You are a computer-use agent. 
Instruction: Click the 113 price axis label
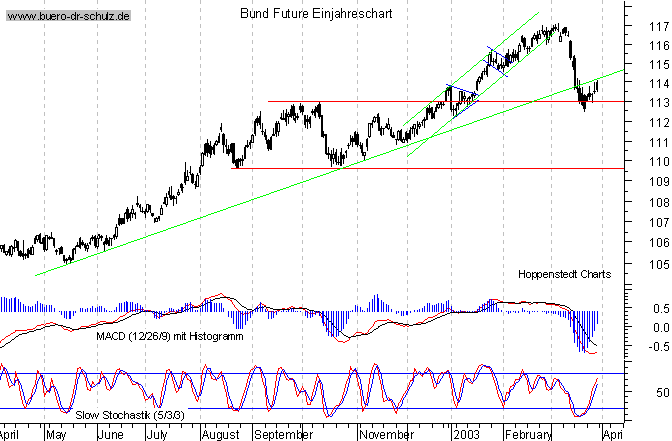pyautogui.click(x=659, y=103)
